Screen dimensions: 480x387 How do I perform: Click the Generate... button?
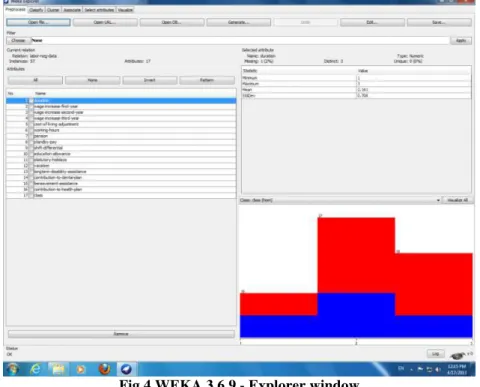(239, 22)
